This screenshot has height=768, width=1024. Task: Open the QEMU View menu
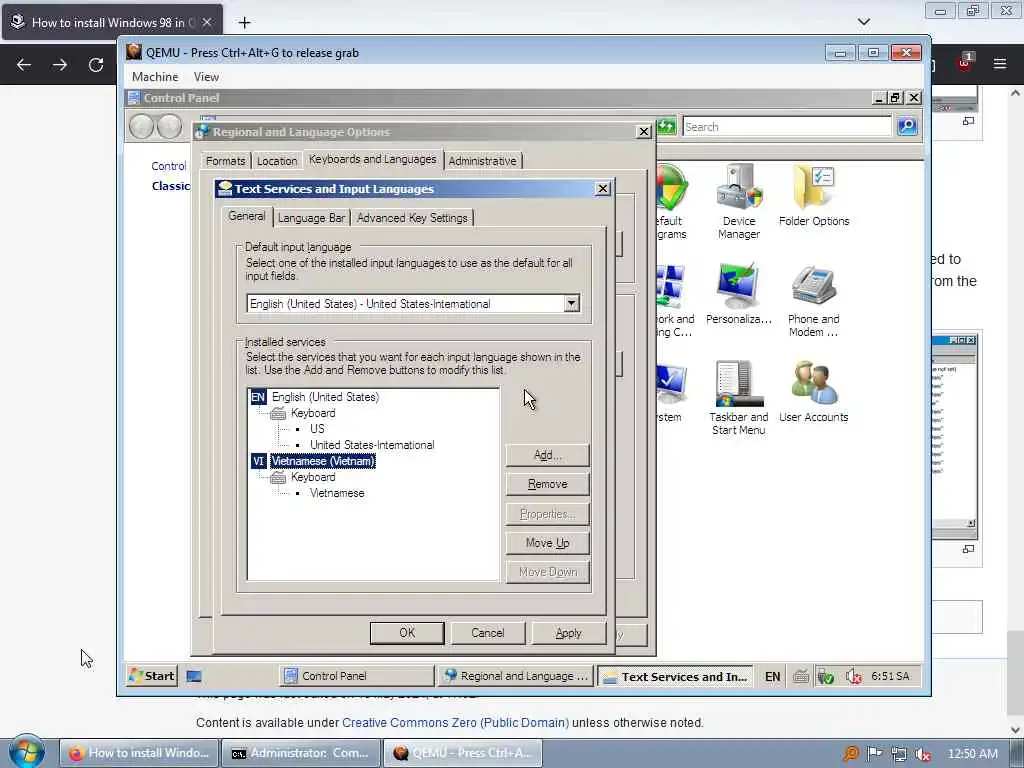[x=206, y=76]
